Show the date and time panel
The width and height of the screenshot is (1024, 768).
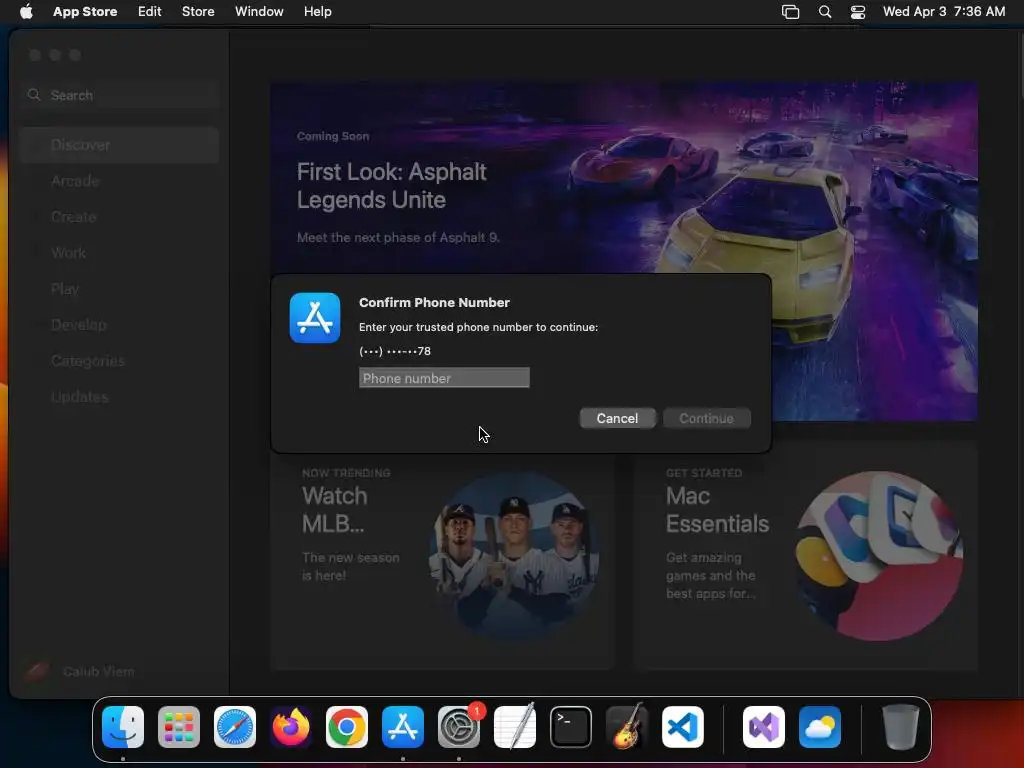[944, 12]
